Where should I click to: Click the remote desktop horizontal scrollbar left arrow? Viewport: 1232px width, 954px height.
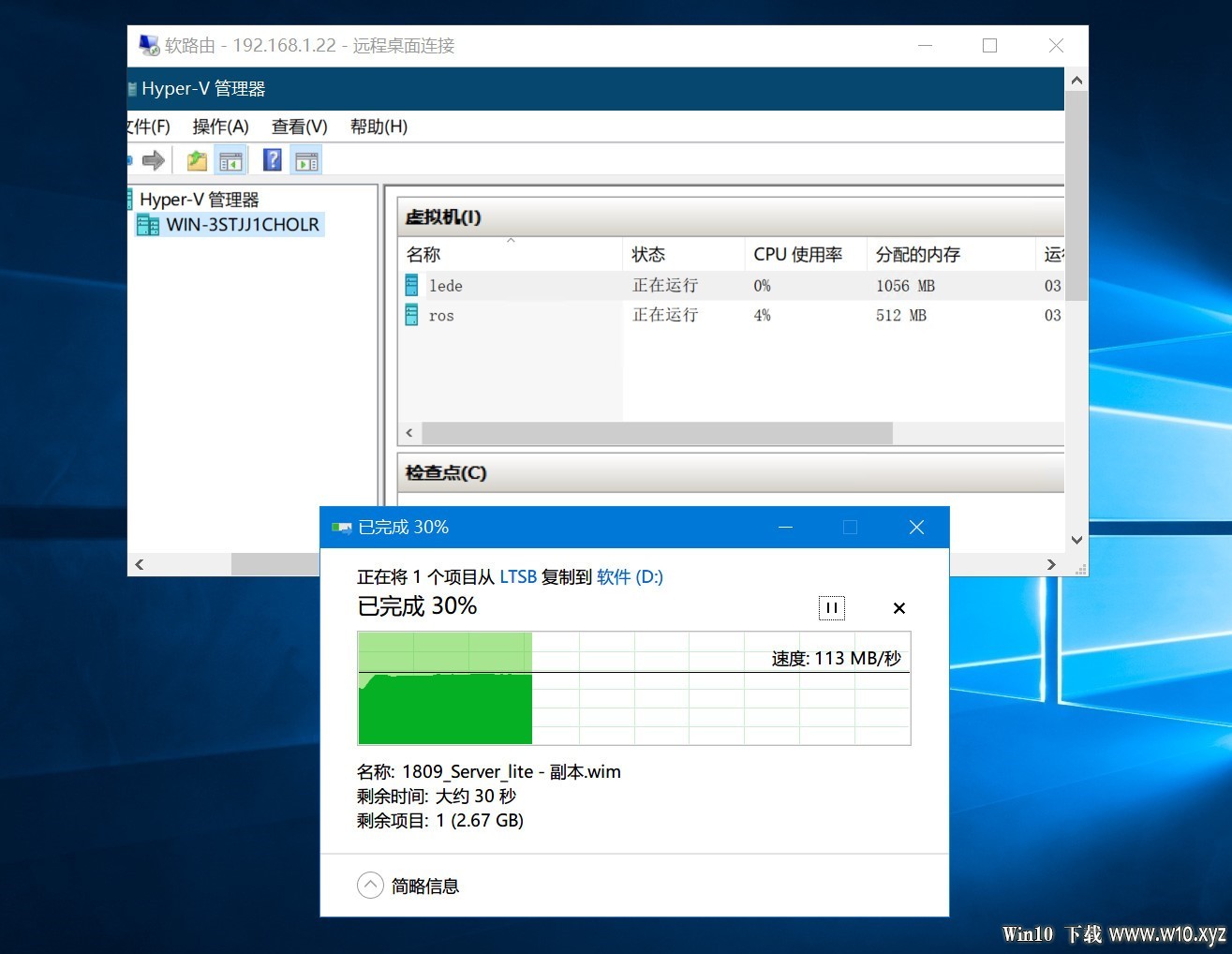[x=140, y=564]
